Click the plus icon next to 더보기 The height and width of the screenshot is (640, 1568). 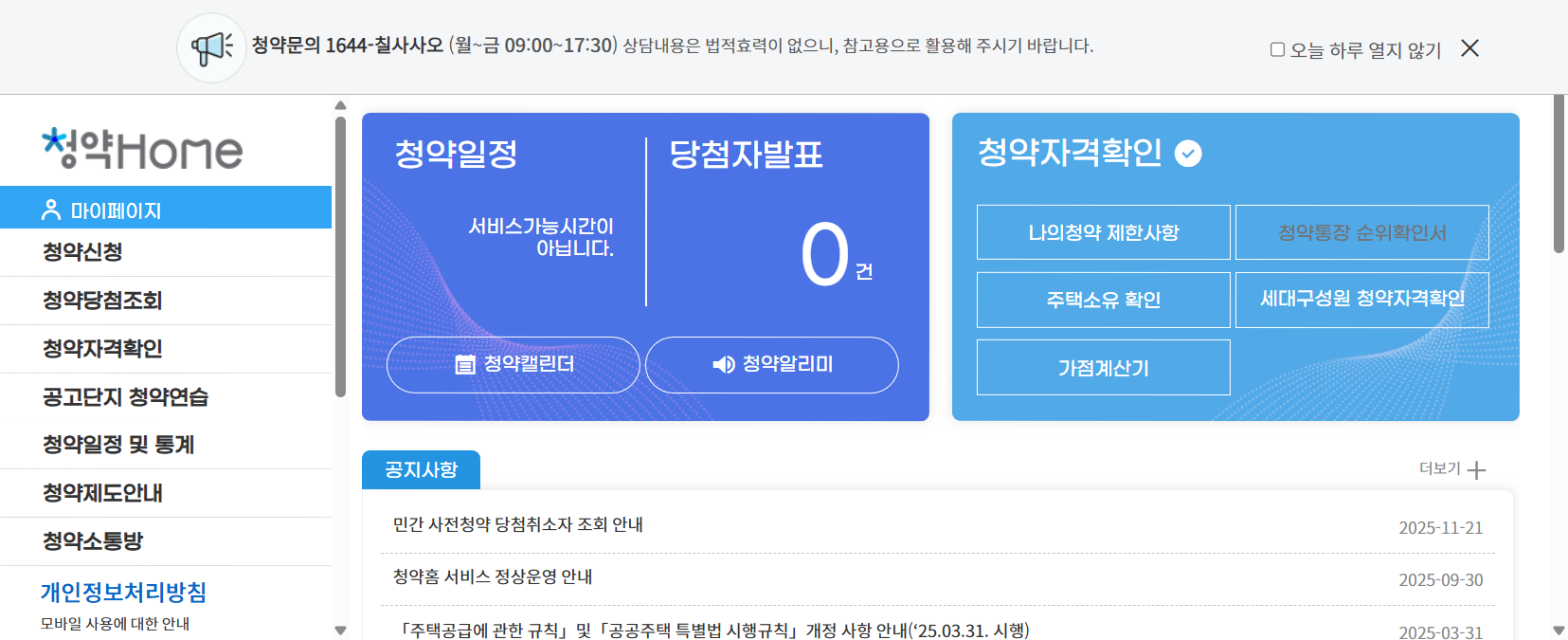point(1476,470)
